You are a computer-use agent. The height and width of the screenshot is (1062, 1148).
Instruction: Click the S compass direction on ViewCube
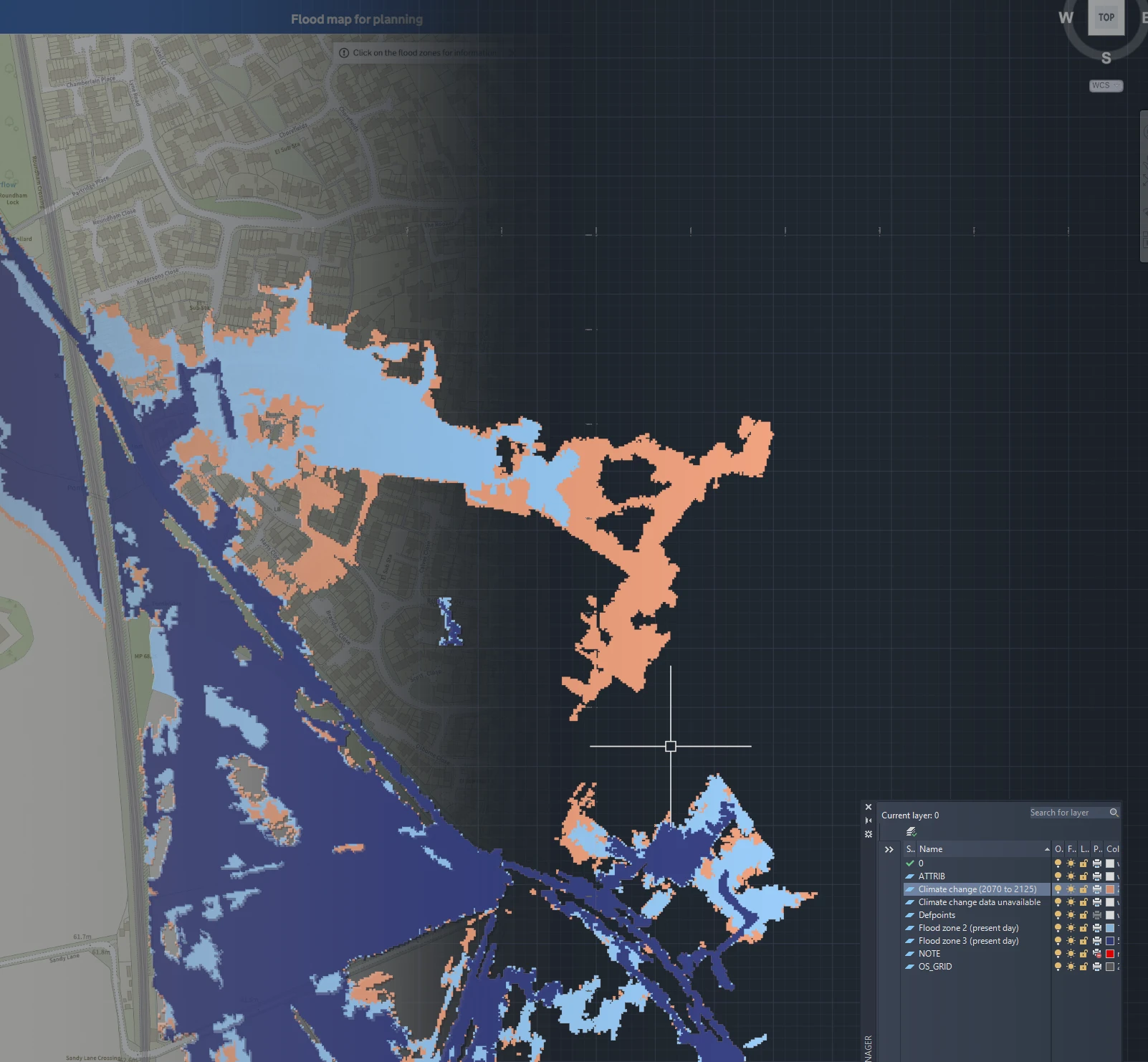tap(1106, 58)
